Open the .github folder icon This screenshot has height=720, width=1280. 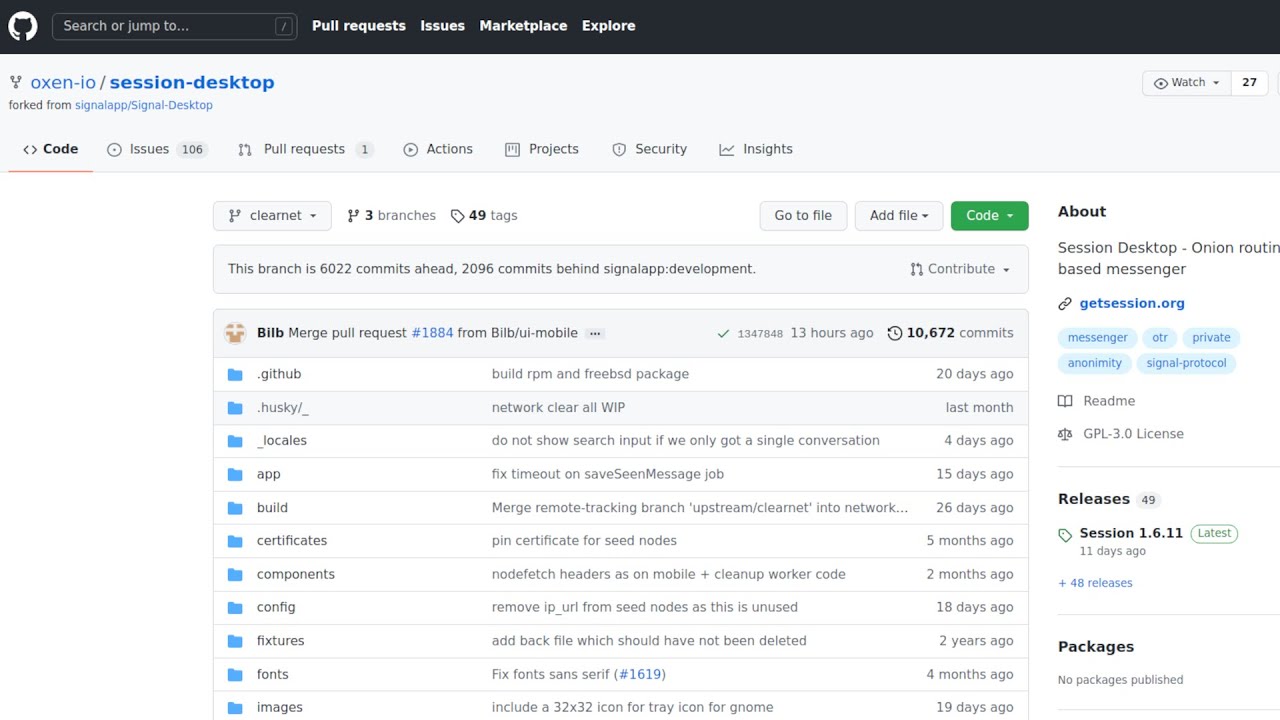pyautogui.click(x=235, y=374)
